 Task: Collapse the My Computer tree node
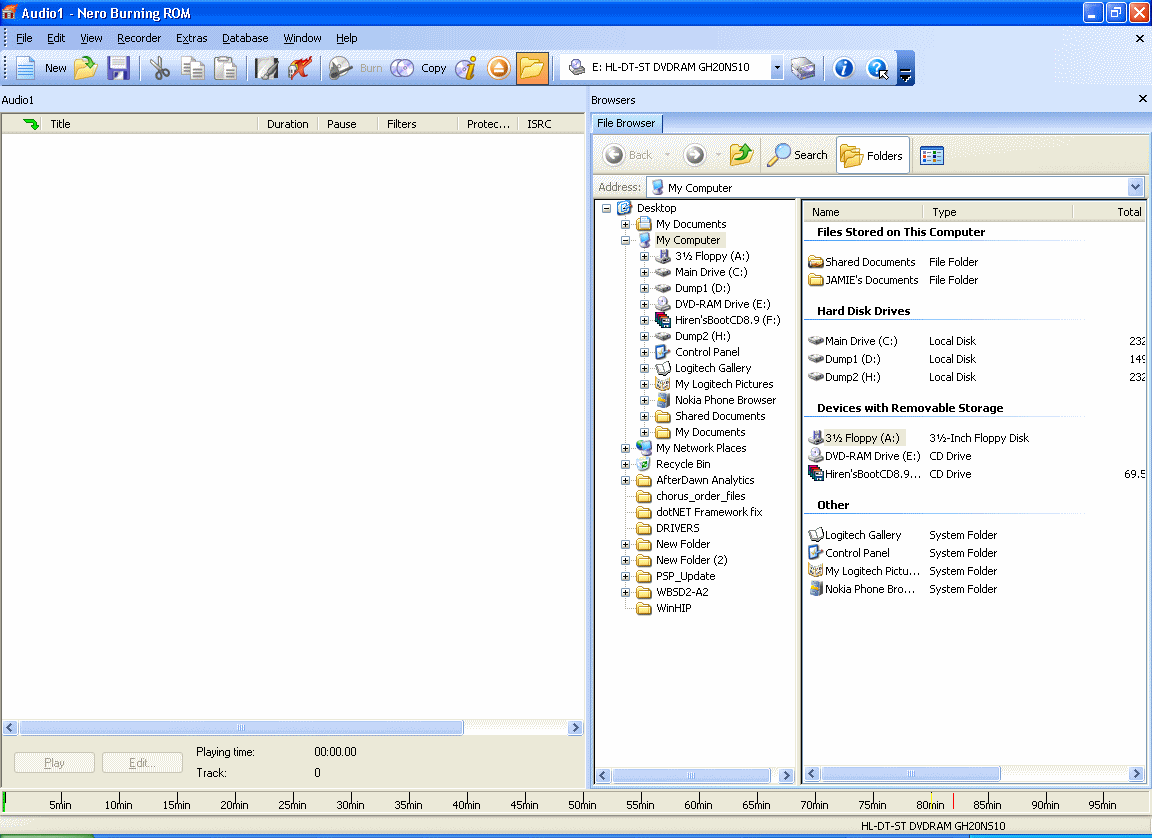[625, 240]
